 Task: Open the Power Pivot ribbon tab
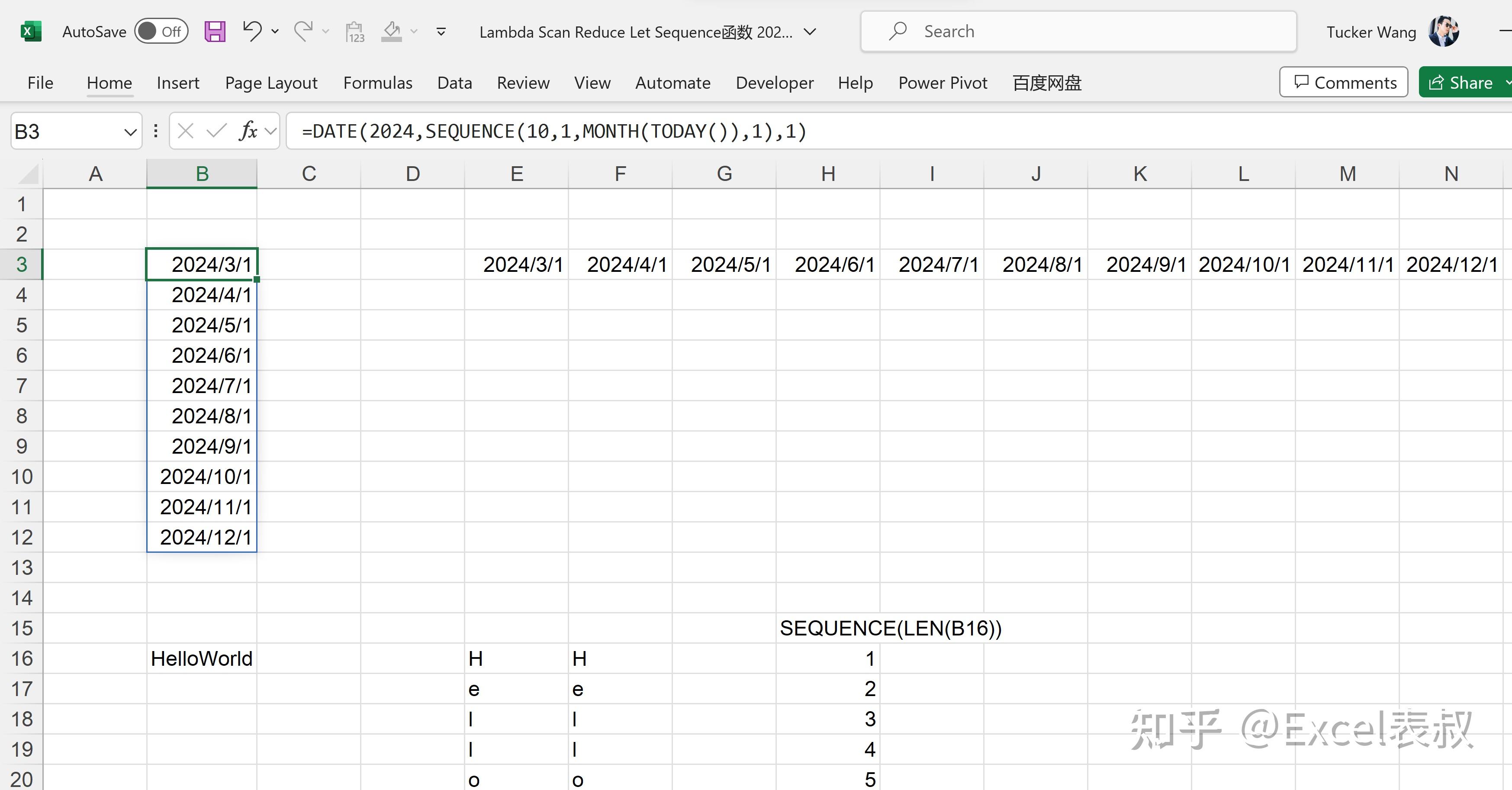click(942, 83)
